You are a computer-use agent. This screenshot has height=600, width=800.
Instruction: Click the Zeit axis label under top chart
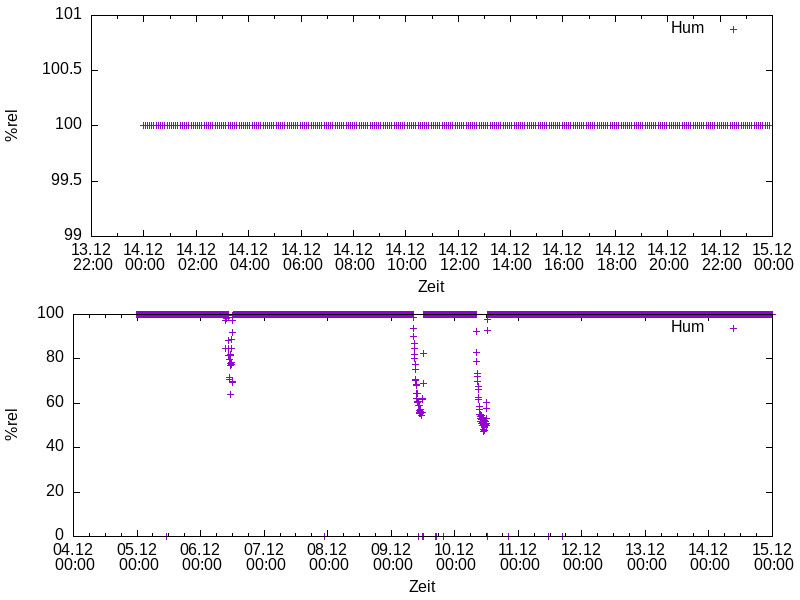pyautogui.click(x=430, y=287)
